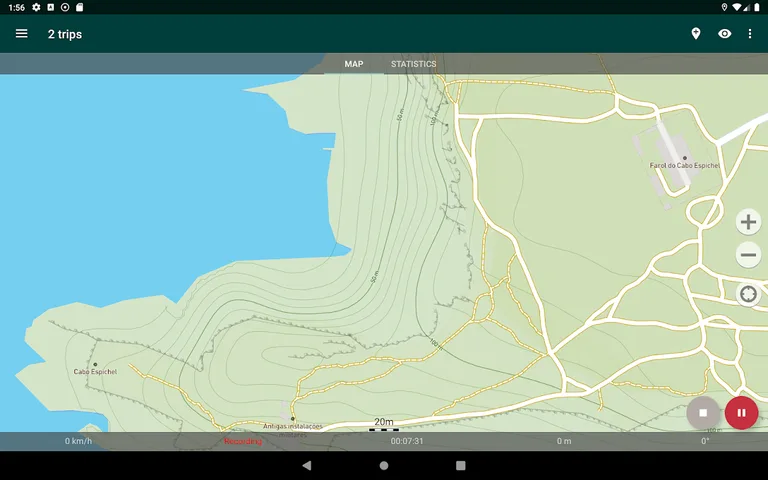Screen dimensions: 768x480
Task: Tap the 20m map scale indicator
Action: (x=384, y=424)
